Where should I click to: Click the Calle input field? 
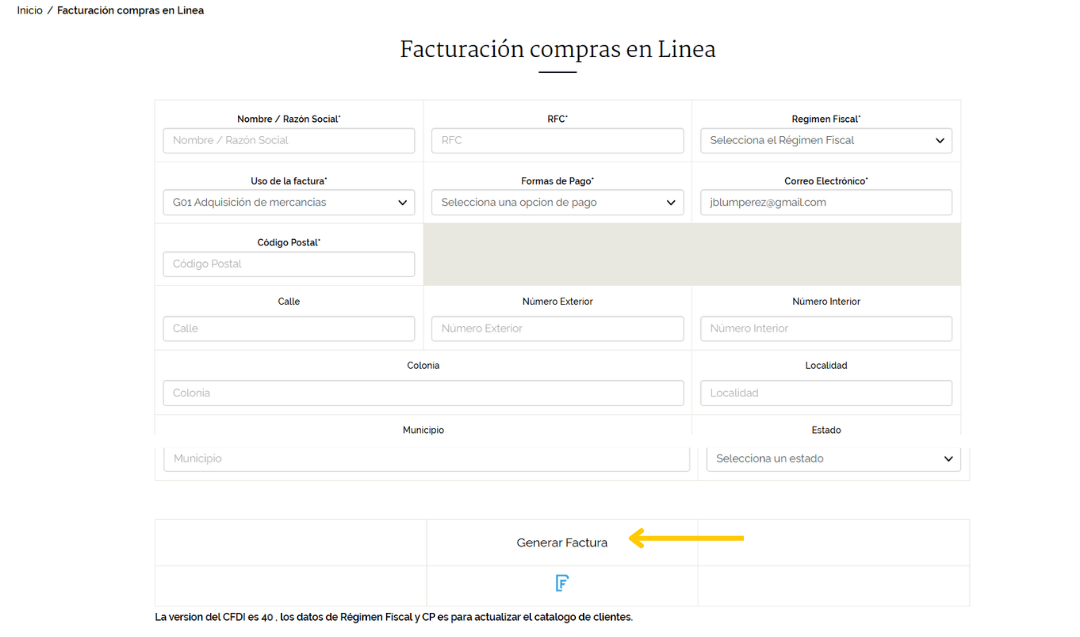tap(288, 329)
